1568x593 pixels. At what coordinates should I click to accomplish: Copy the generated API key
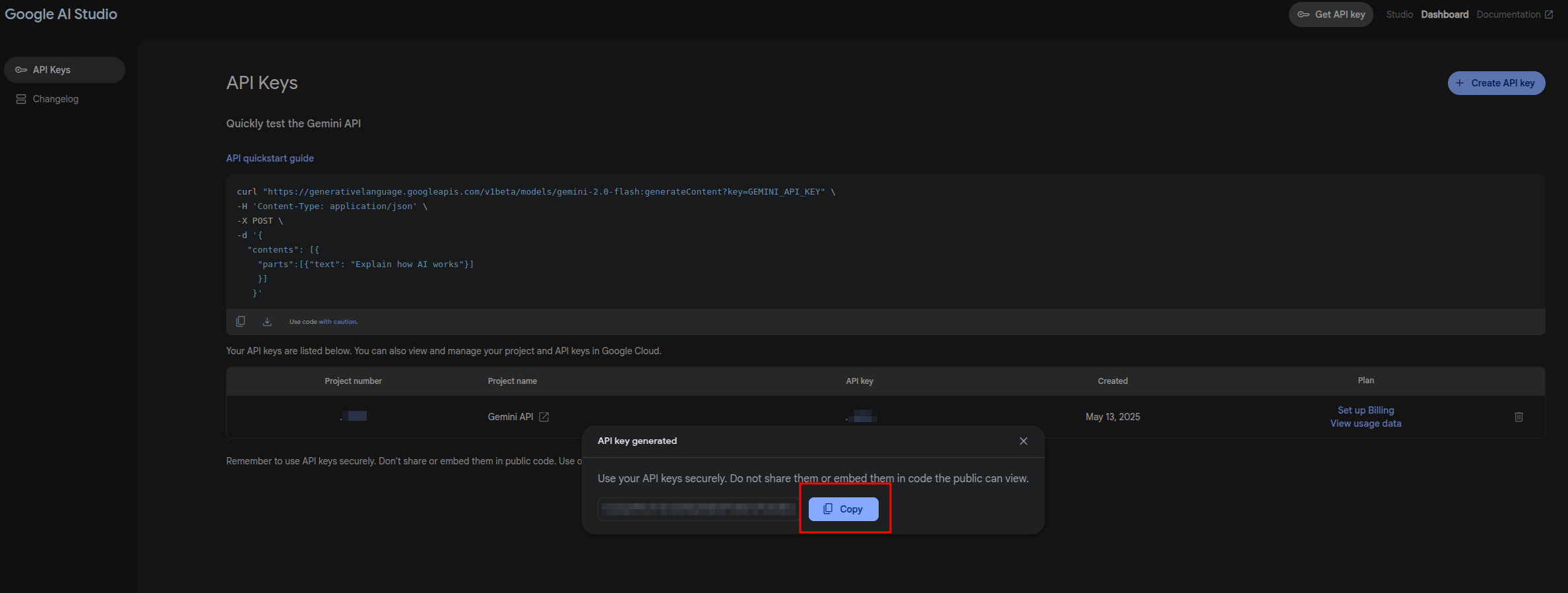[x=843, y=509]
